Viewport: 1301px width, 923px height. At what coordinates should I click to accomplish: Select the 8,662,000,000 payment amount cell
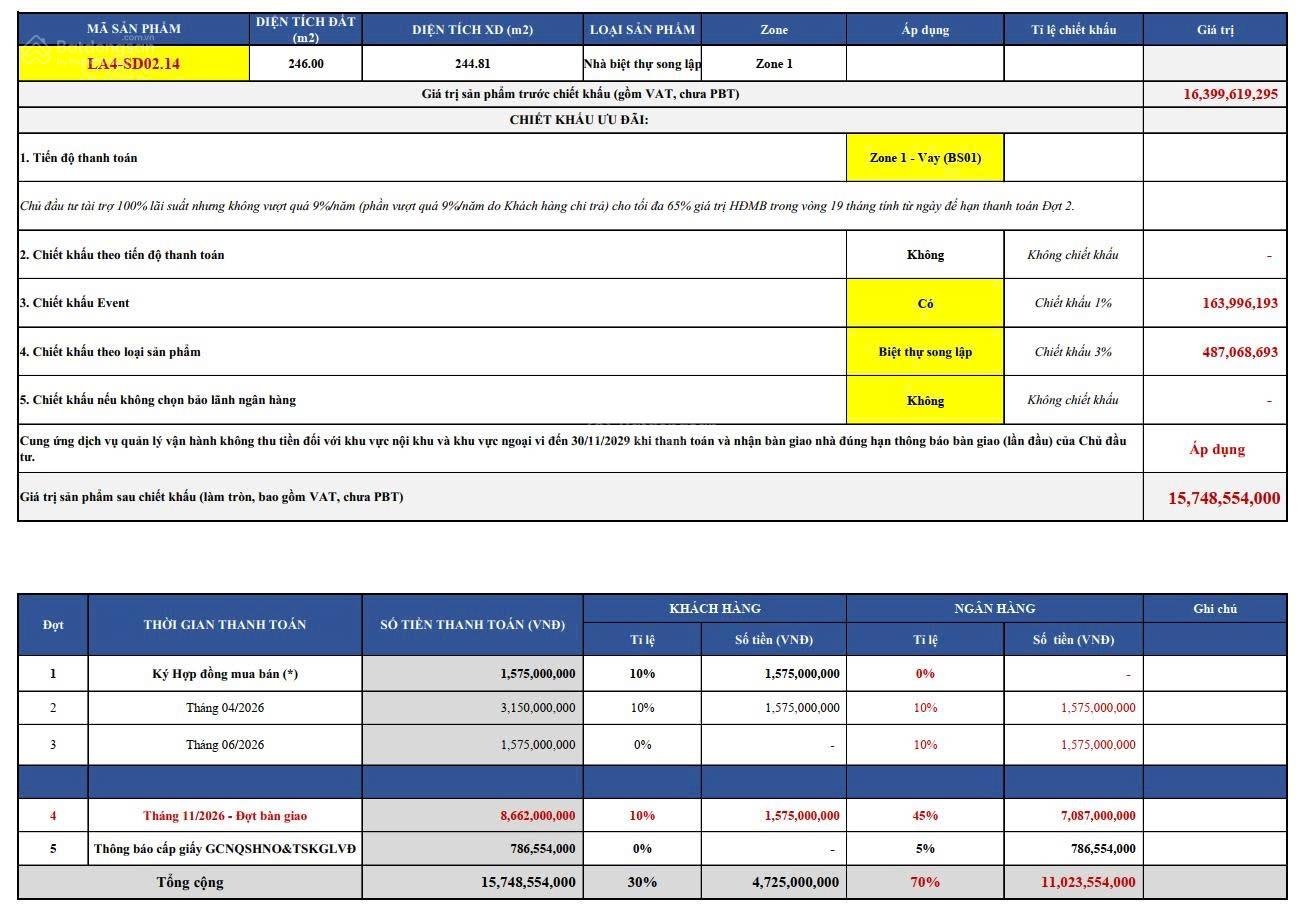coord(473,815)
